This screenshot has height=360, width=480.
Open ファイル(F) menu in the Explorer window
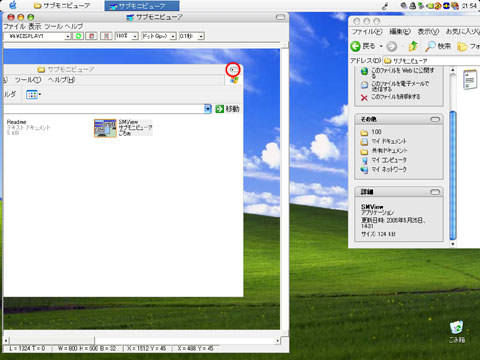367,32
